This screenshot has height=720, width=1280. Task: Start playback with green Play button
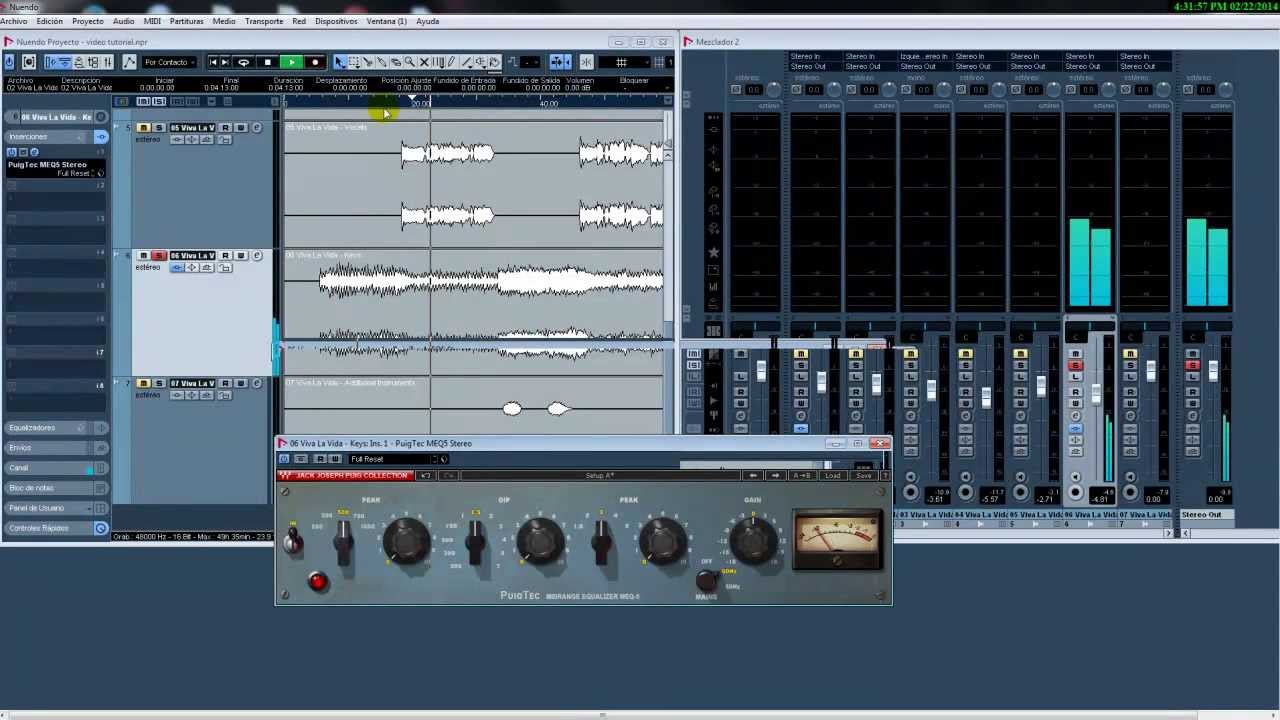coord(291,62)
